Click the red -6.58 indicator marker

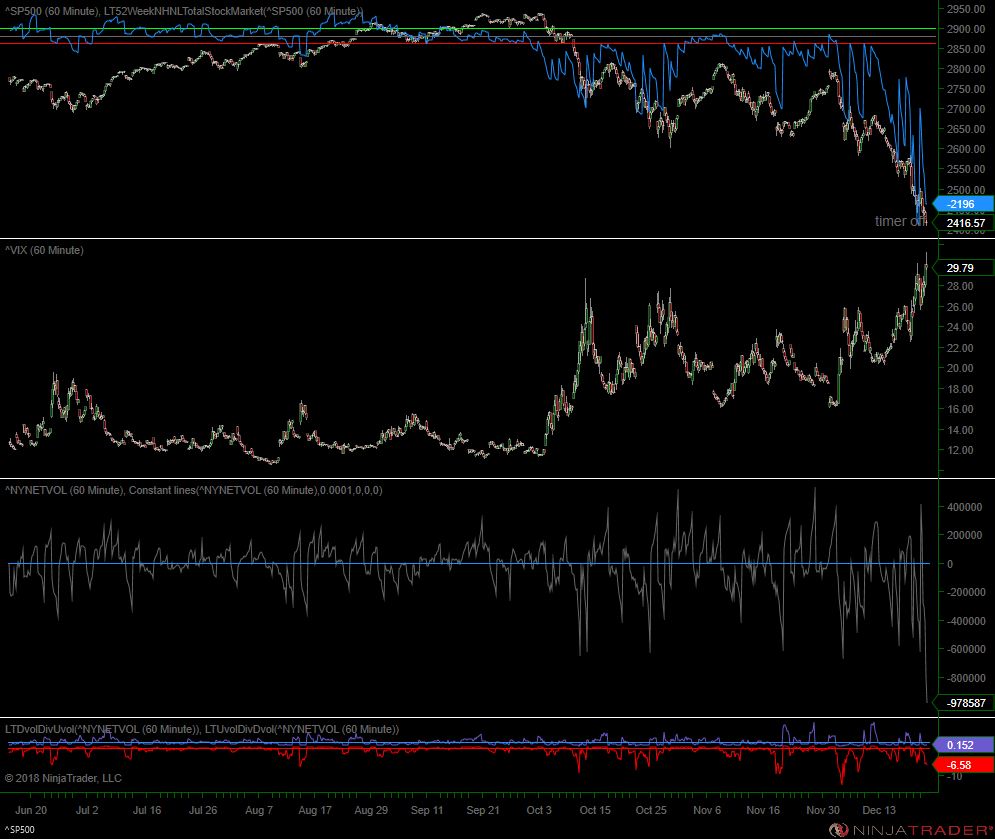point(963,765)
